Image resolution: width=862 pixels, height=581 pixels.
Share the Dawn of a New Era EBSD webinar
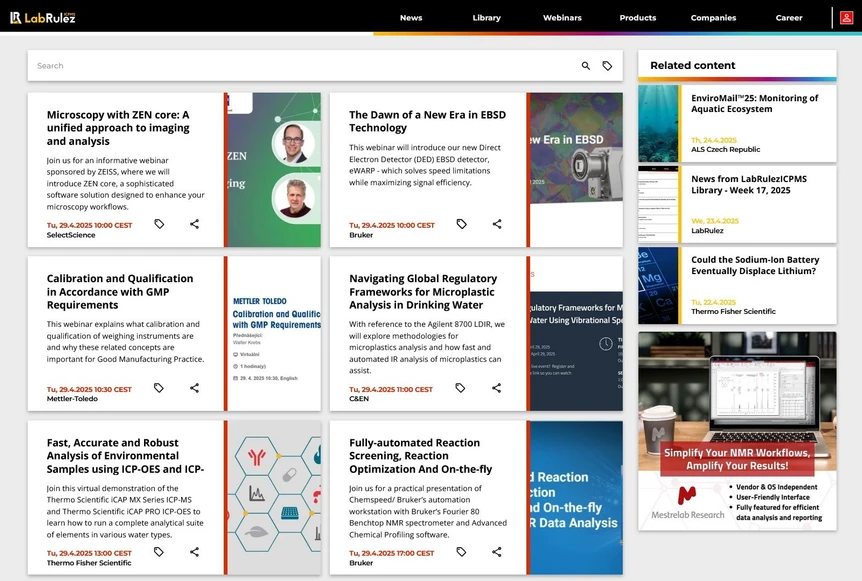(x=496, y=224)
